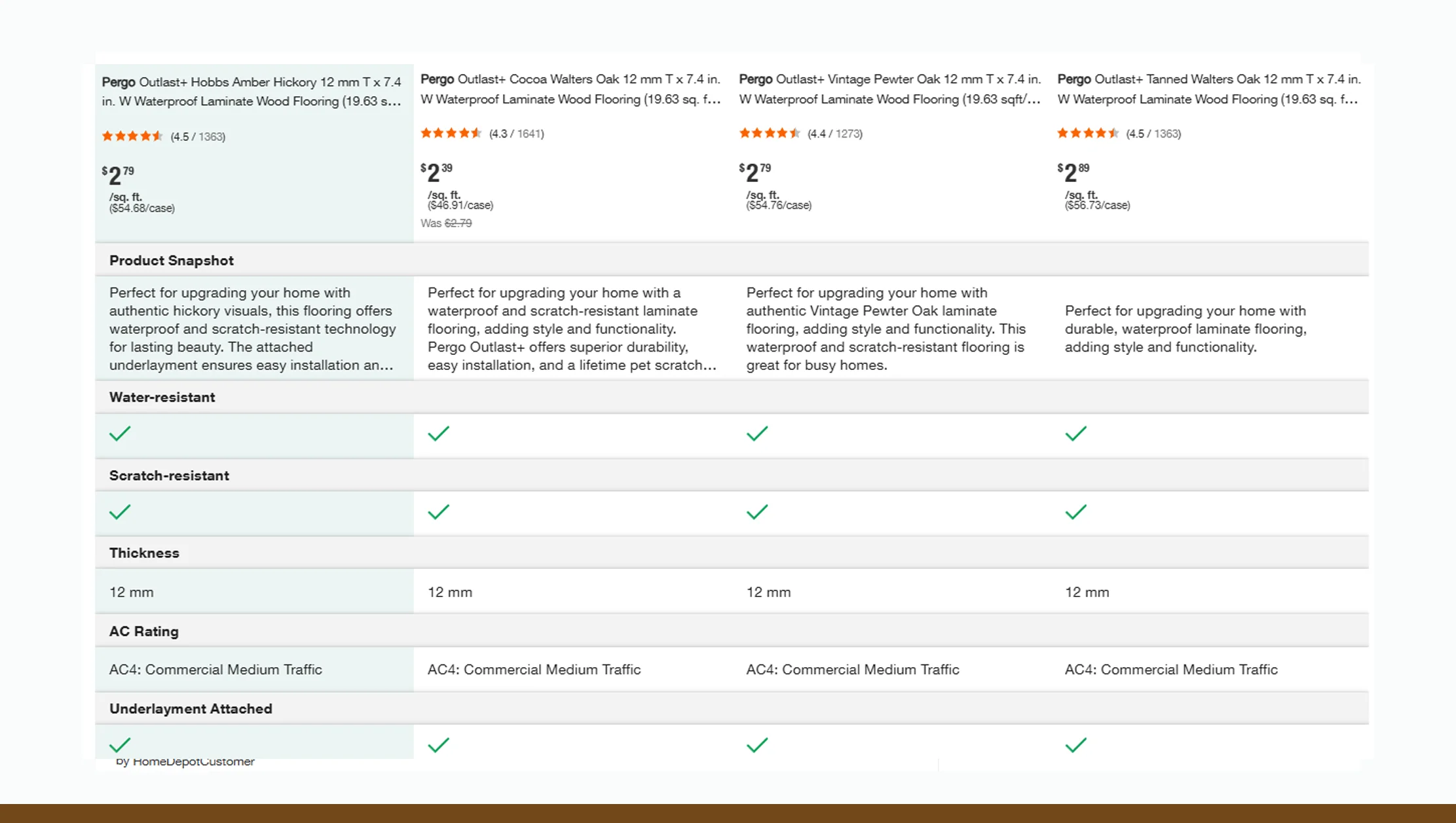Click the Water-resistant checkmark under Hobbs Amber Hickory

click(120, 433)
